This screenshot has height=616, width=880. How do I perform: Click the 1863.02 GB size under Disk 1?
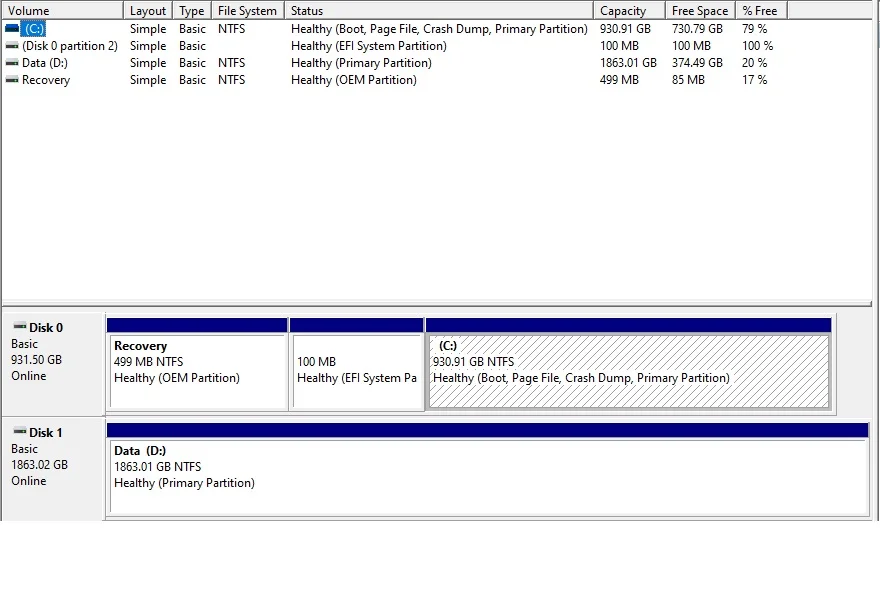pos(39,465)
